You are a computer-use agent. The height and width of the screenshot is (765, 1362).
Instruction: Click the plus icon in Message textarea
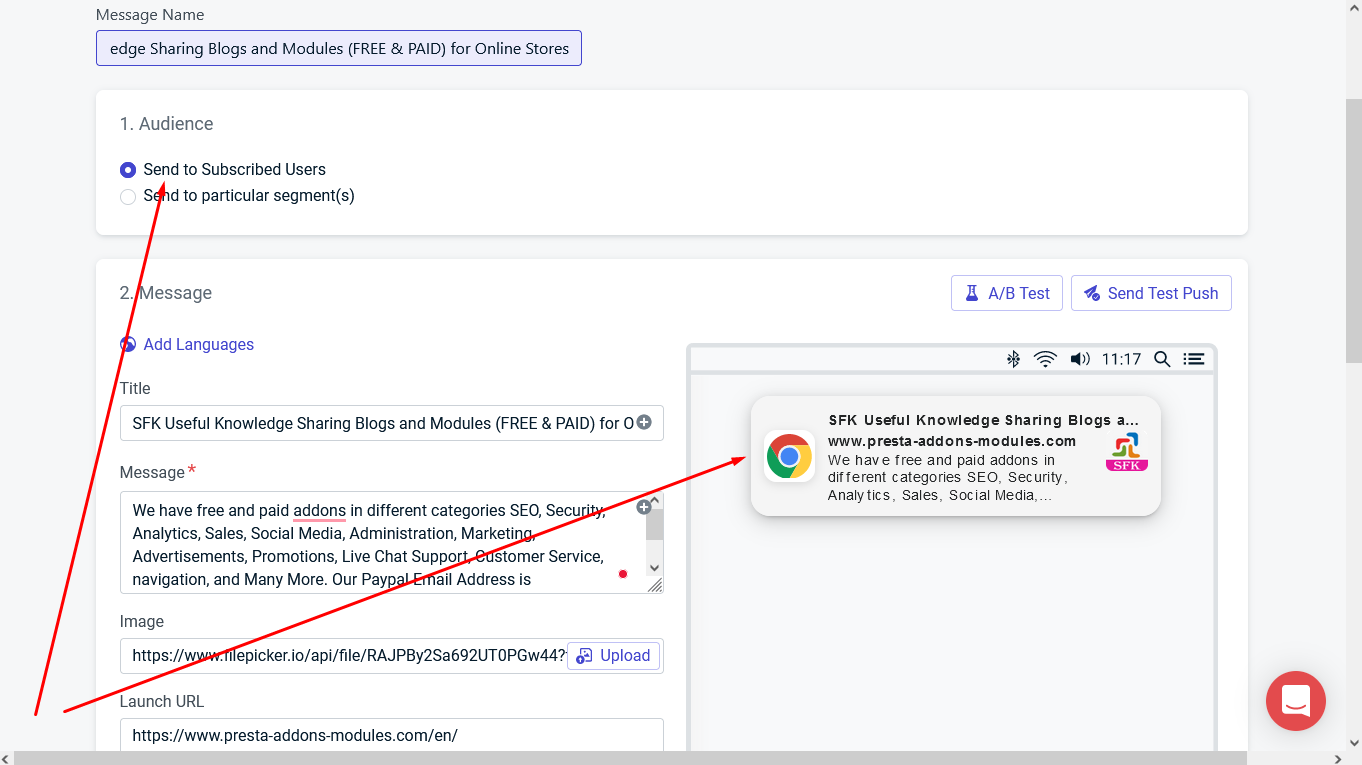[x=644, y=507]
